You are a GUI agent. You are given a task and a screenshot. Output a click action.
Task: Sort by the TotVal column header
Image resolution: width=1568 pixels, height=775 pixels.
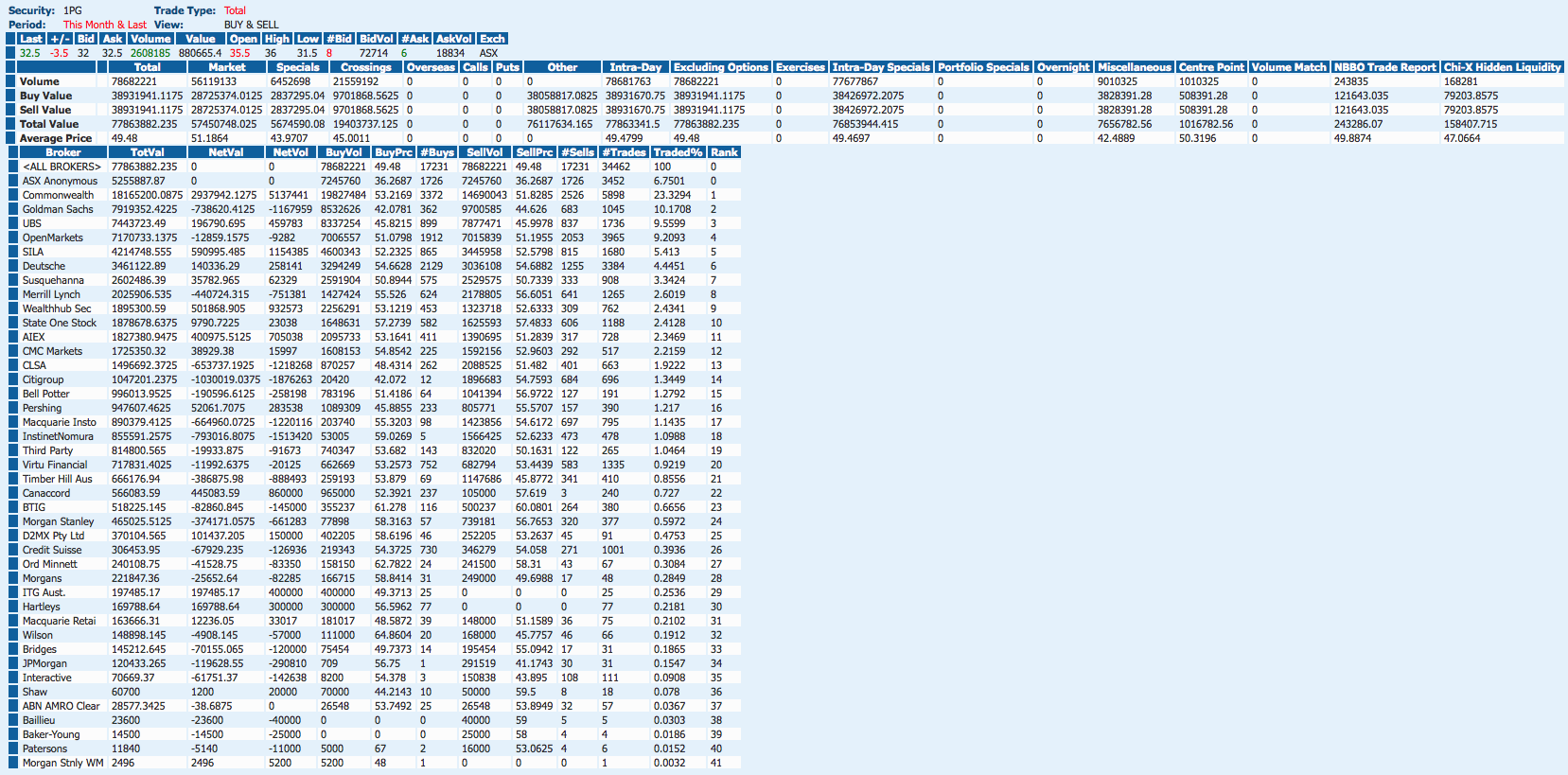[x=147, y=152]
